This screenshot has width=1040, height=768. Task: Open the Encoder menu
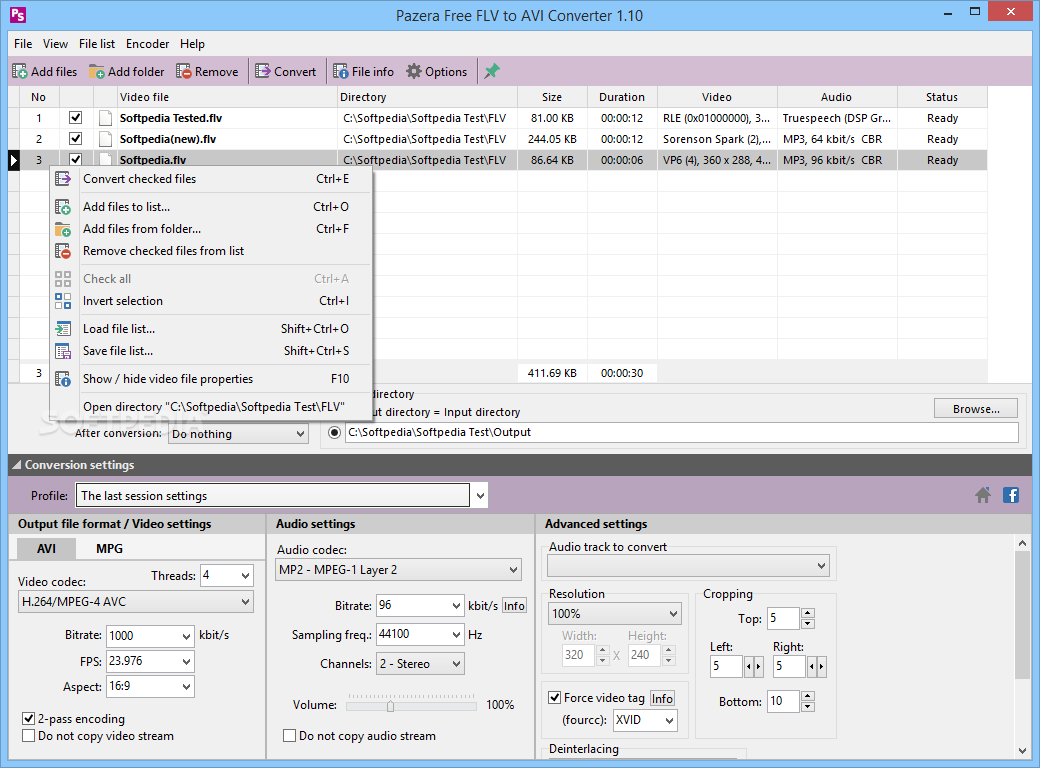click(x=147, y=44)
